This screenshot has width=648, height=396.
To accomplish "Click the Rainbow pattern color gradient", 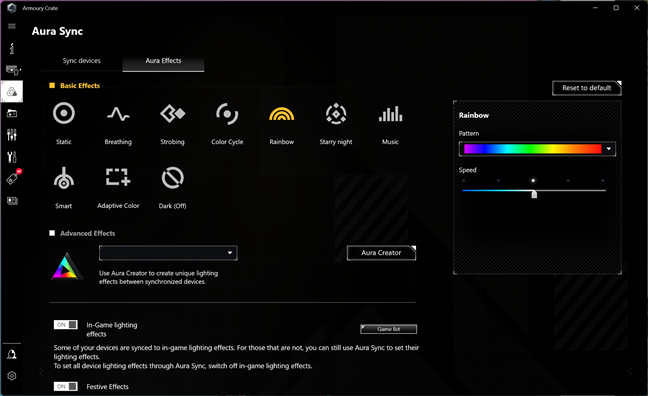I will tap(532, 149).
